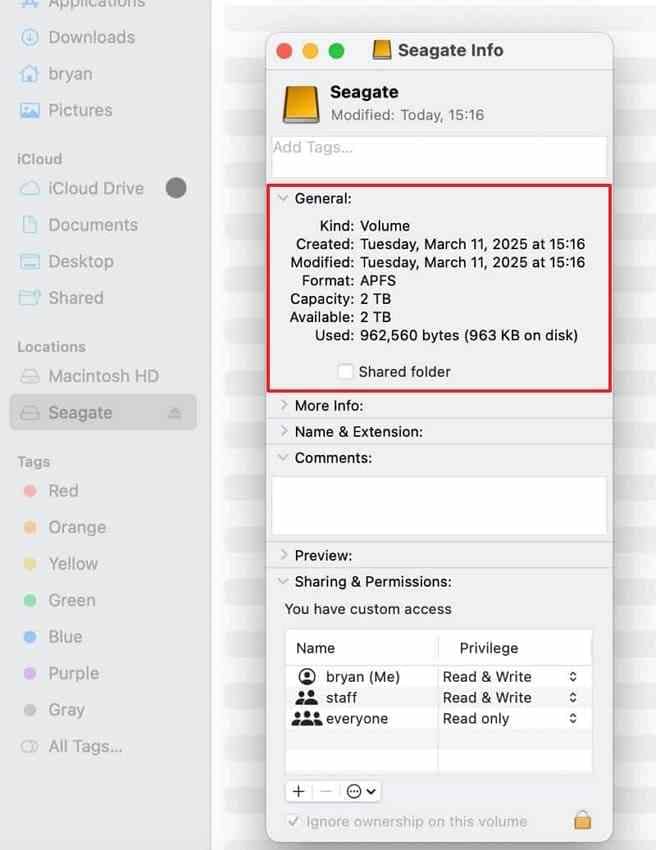Select the Seagate drive in sidebar
The image size is (656, 850).
[x=103, y=413]
